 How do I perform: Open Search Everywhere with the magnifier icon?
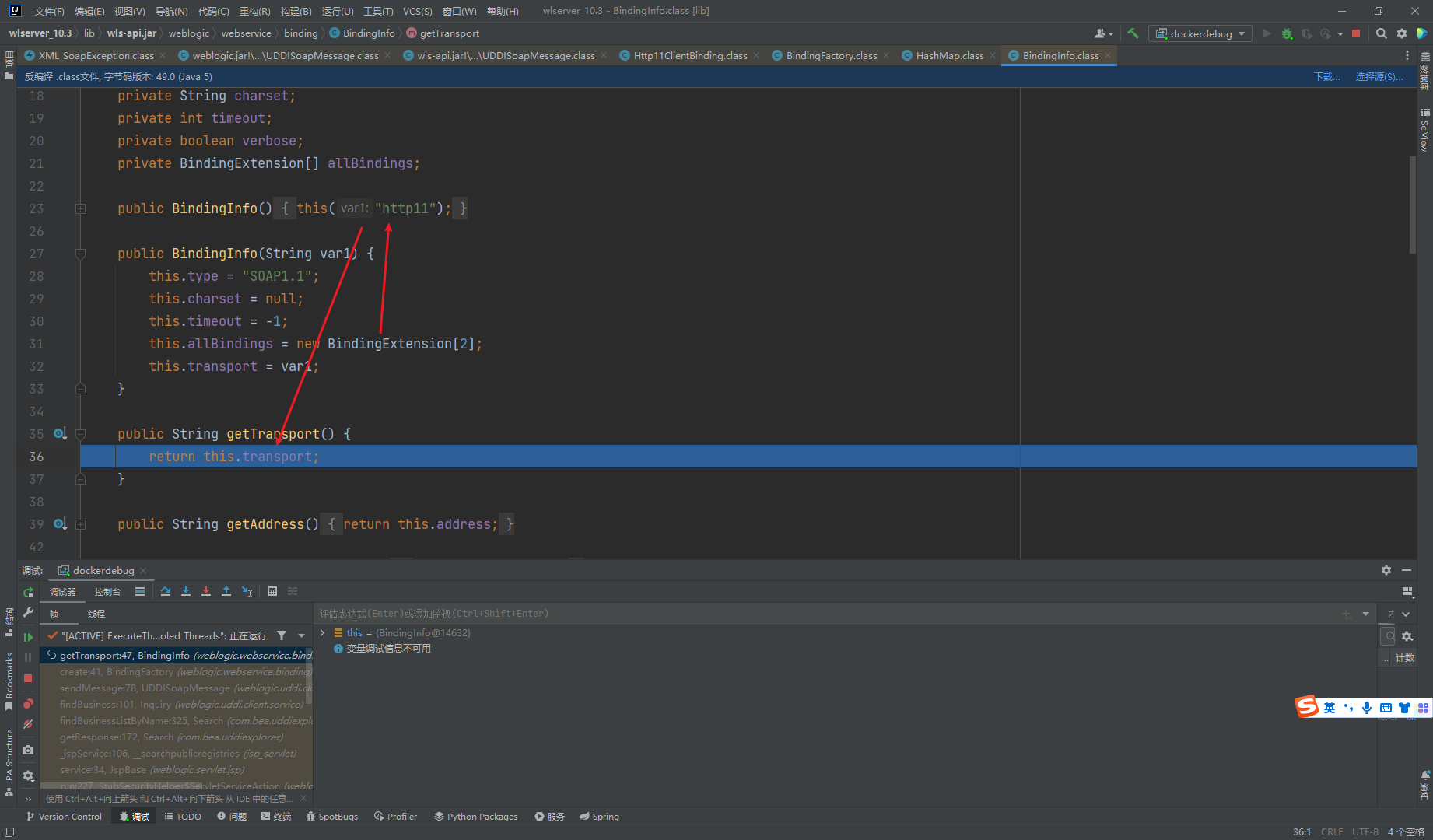[x=1382, y=33]
